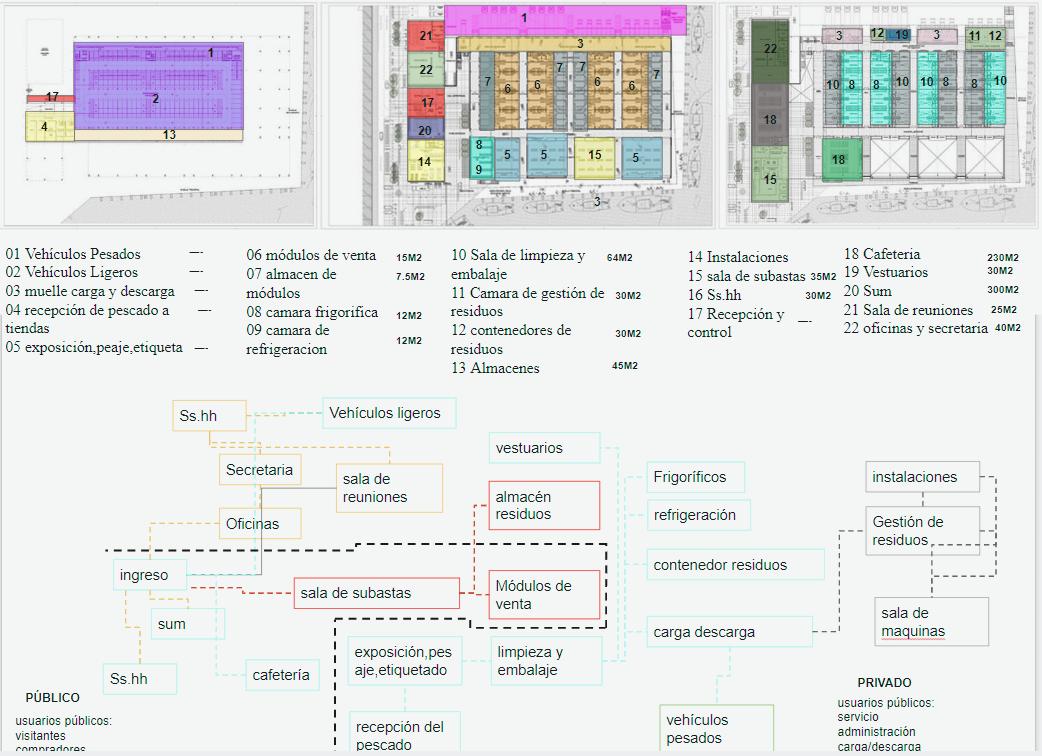Click the carga descarga box

(x=730, y=632)
